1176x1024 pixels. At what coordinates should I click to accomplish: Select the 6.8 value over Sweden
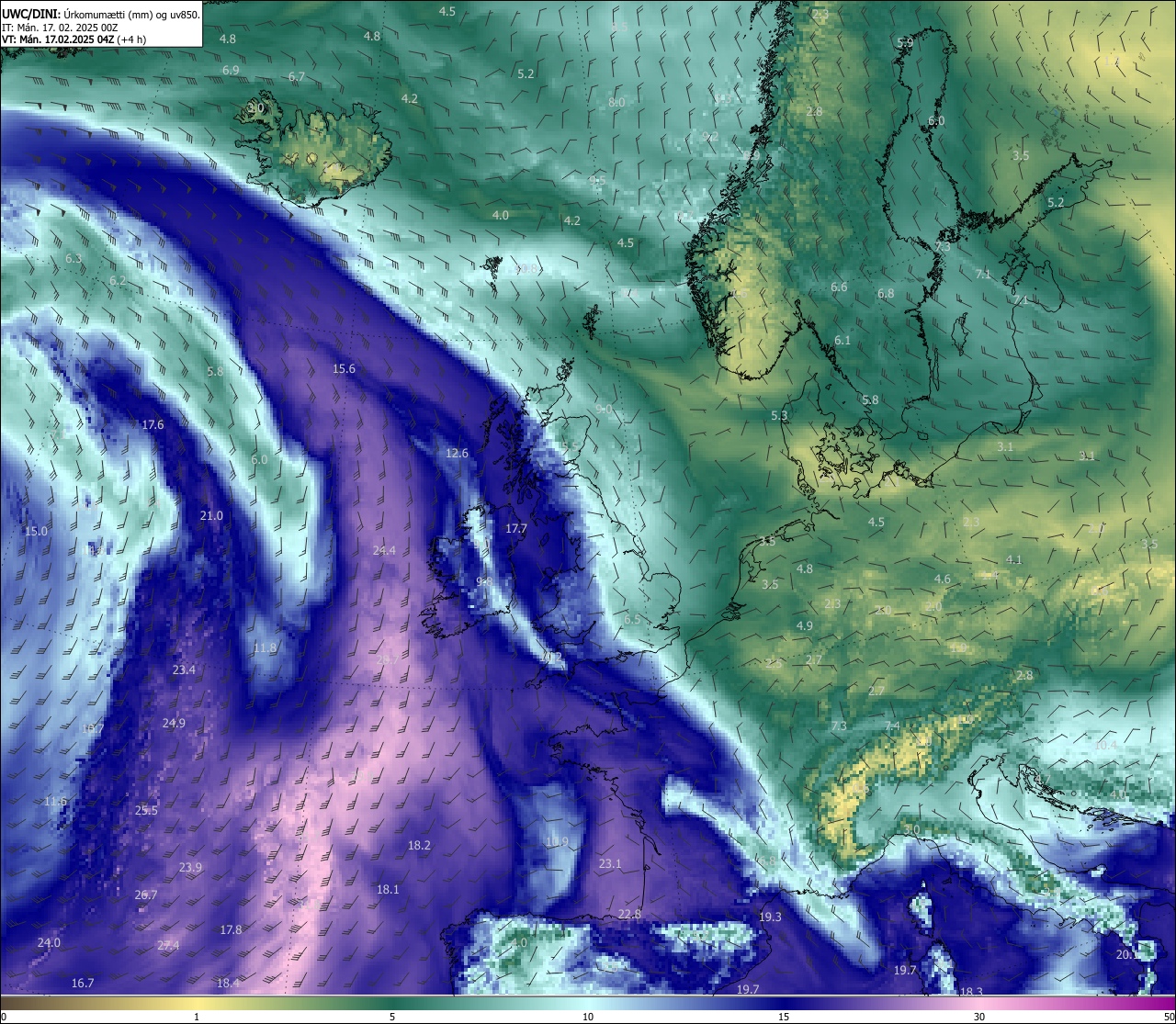[886, 295]
